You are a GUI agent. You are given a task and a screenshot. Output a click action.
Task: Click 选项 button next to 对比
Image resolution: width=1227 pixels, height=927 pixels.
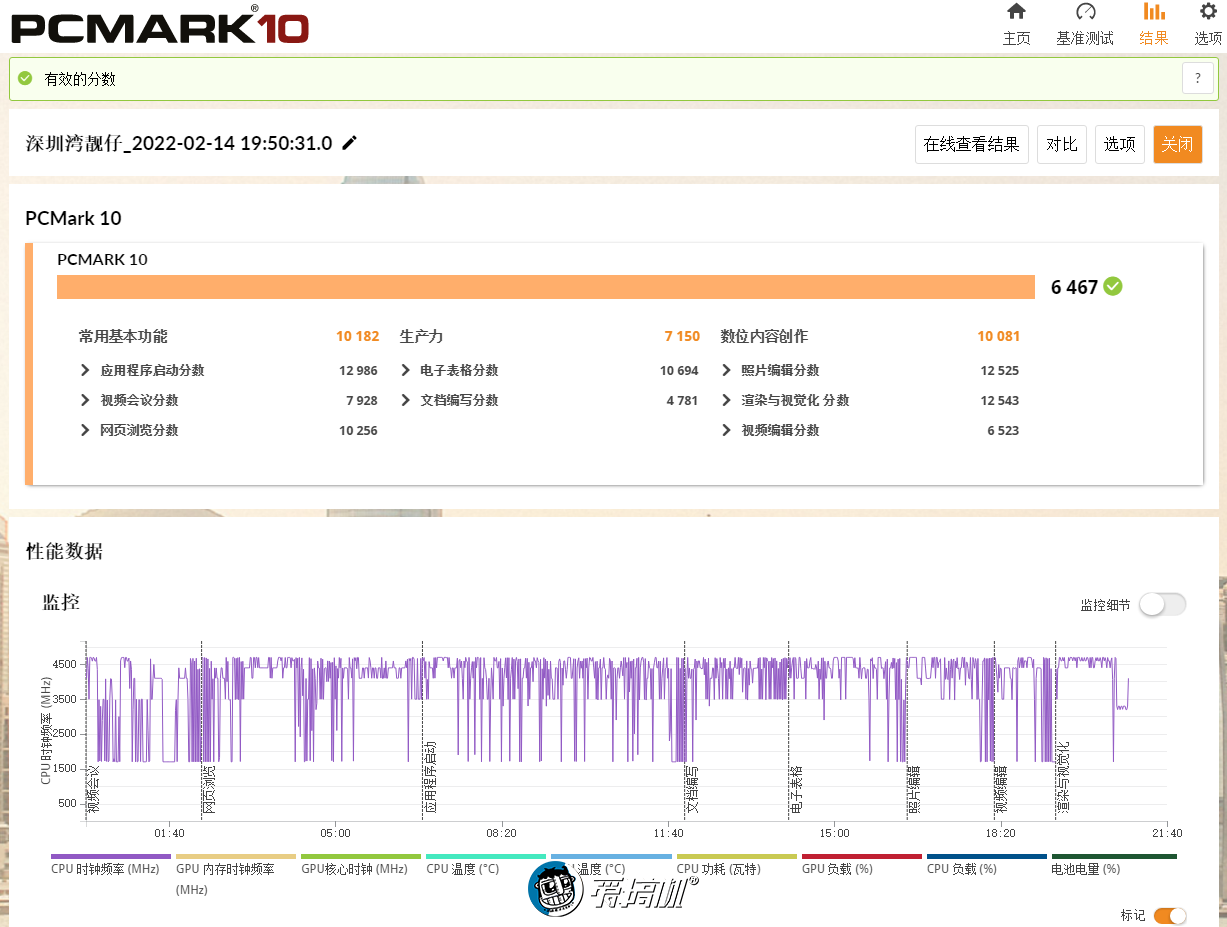pyautogui.click(x=1120, y=144)
